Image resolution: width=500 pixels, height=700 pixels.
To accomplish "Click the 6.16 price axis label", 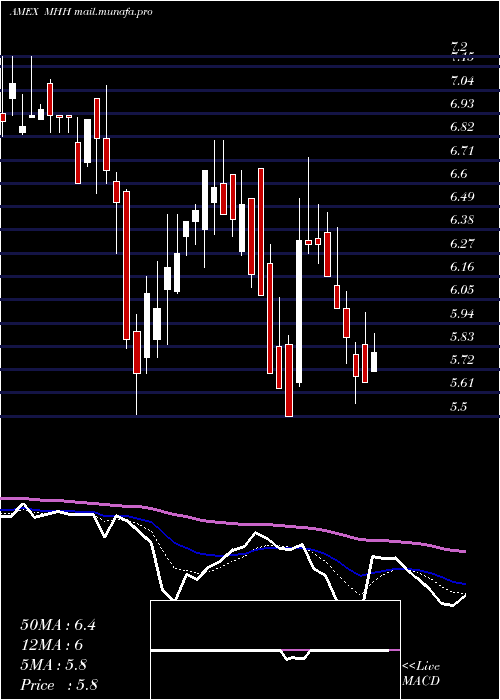I will [x=462, y=267].
